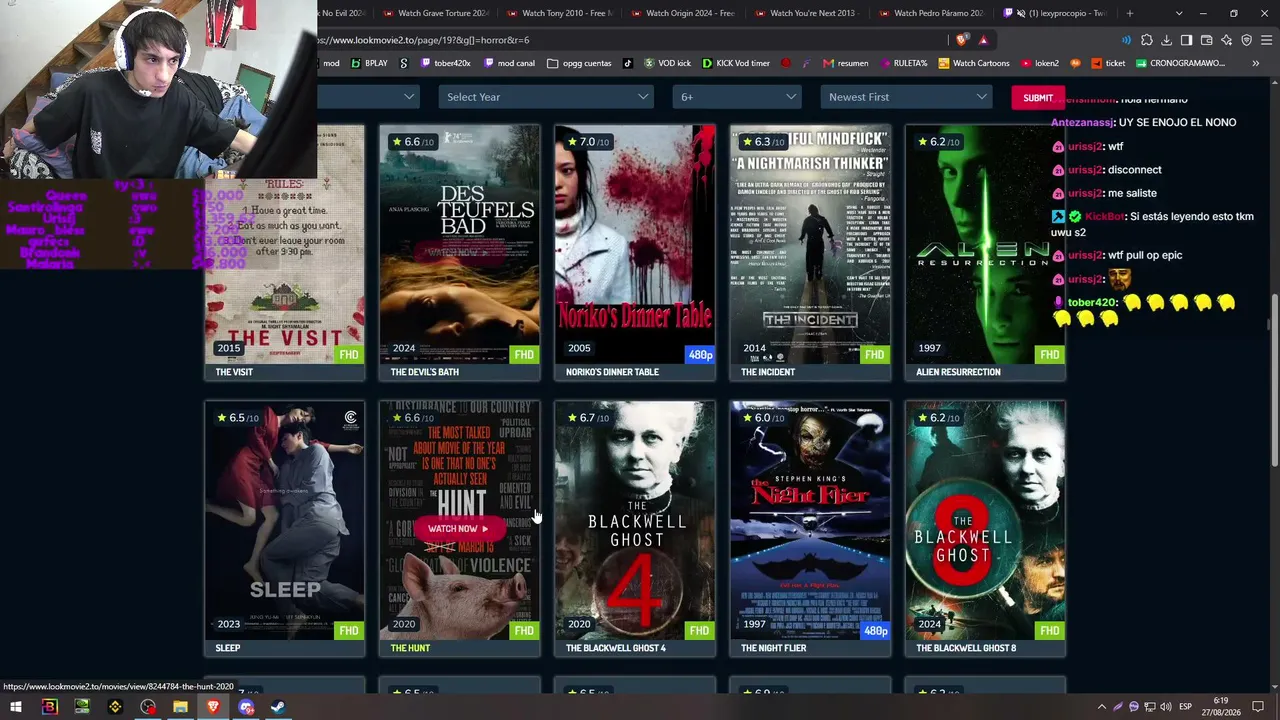Image resolution: width=1280 pixels, height=720 pixels.
Task: Open The Devil's Bath movie poster
Action: (460, 244)
